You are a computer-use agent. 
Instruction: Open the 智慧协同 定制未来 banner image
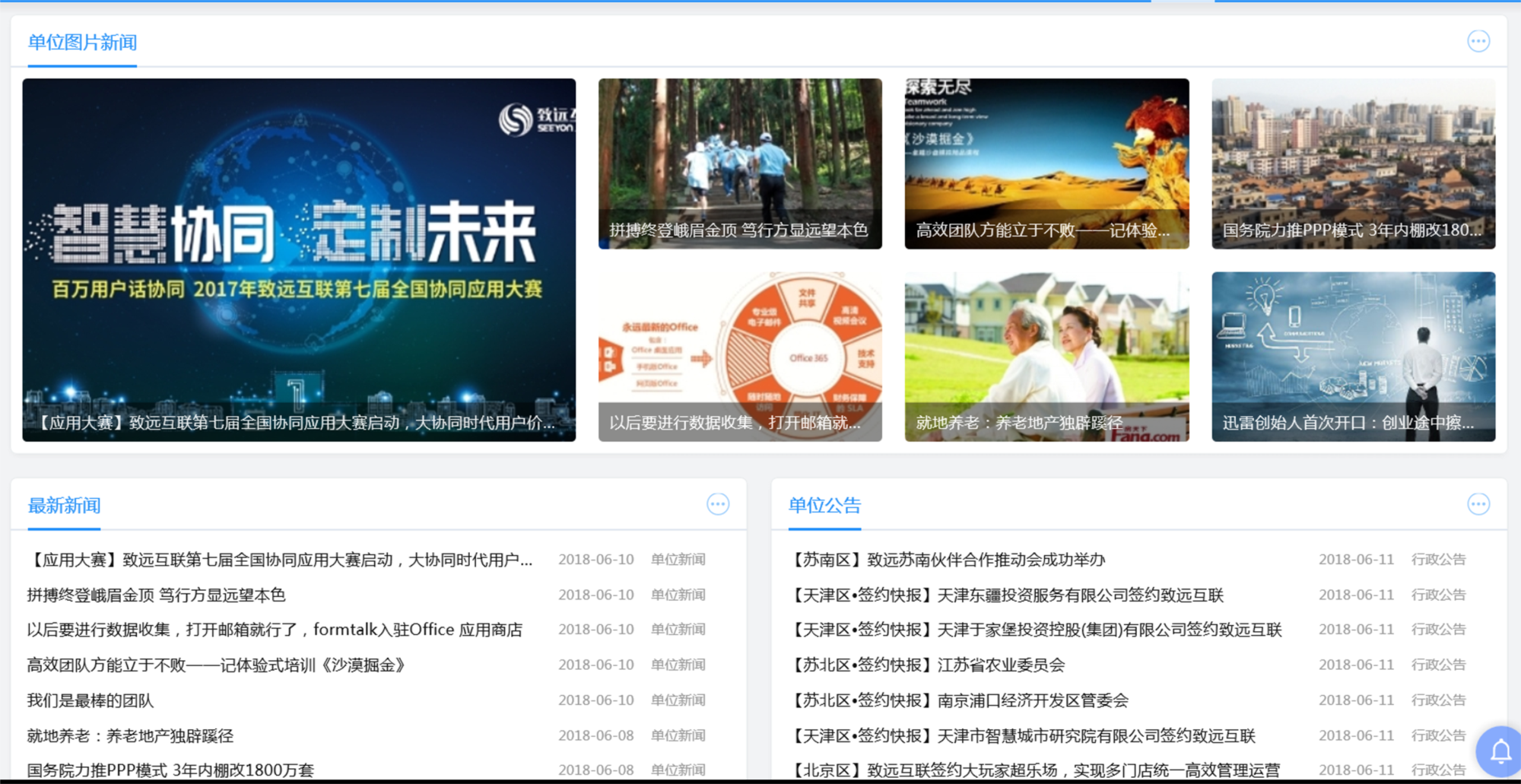point(299,260)
